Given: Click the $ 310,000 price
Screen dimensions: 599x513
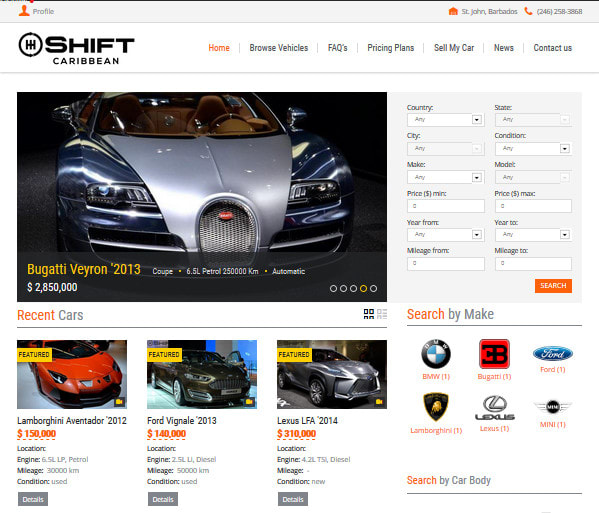Looking at the screenshot, I should [x=296, y=434].
